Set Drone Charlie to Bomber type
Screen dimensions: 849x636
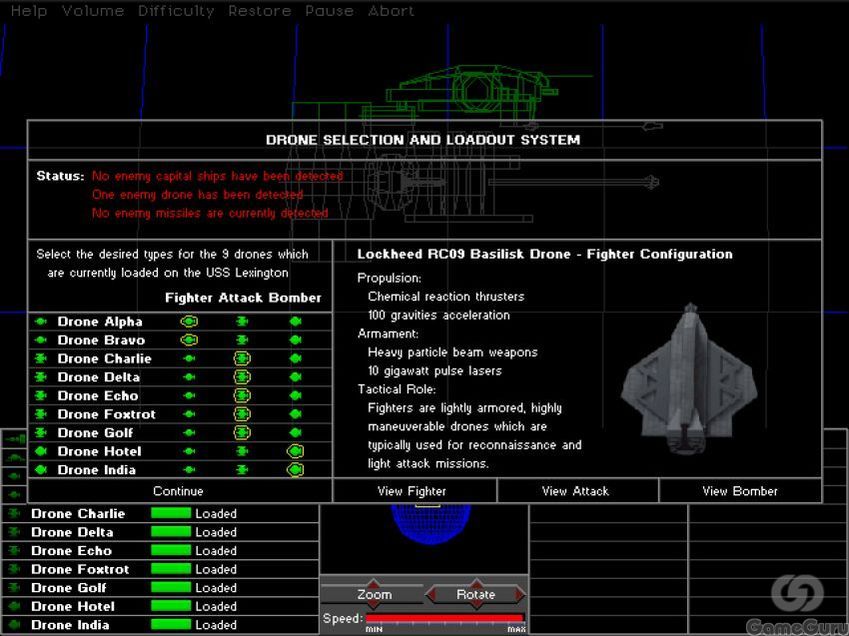coord(295,358)
